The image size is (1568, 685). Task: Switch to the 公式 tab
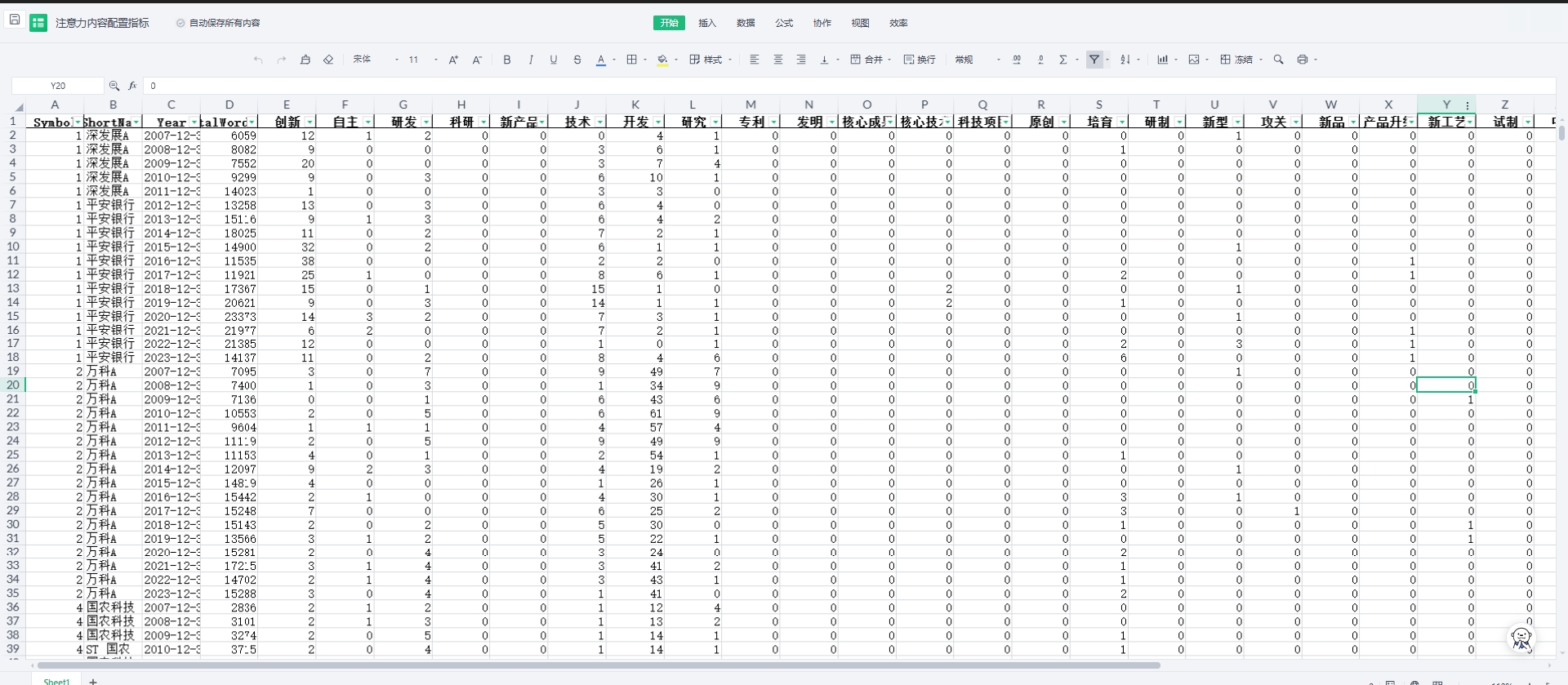coord(784,23)
